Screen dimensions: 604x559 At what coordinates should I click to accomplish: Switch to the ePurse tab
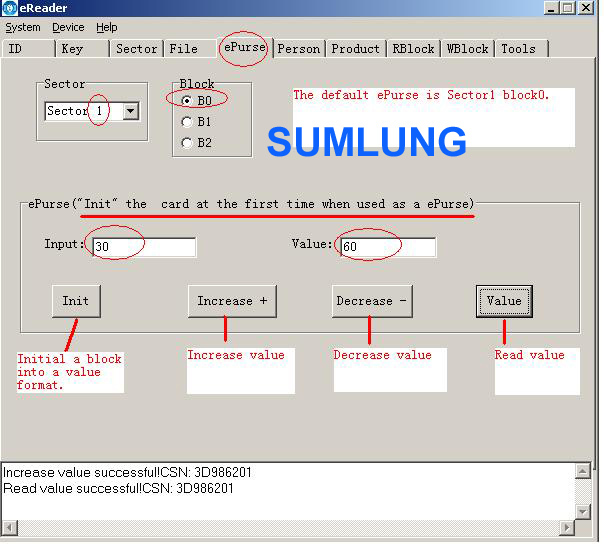click(x=243, y=48)
